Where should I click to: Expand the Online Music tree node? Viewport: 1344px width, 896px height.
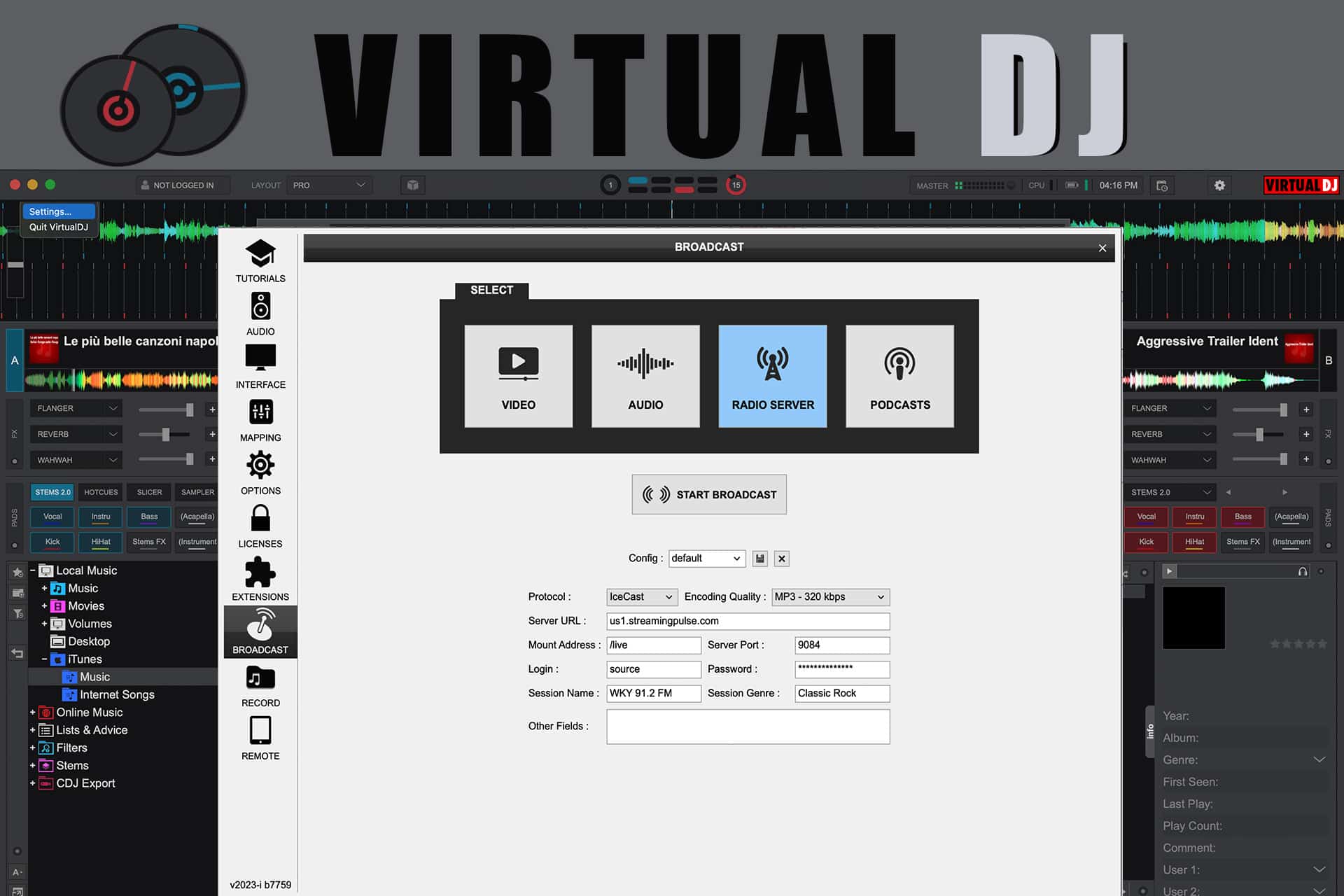click(x=32, y=712)
